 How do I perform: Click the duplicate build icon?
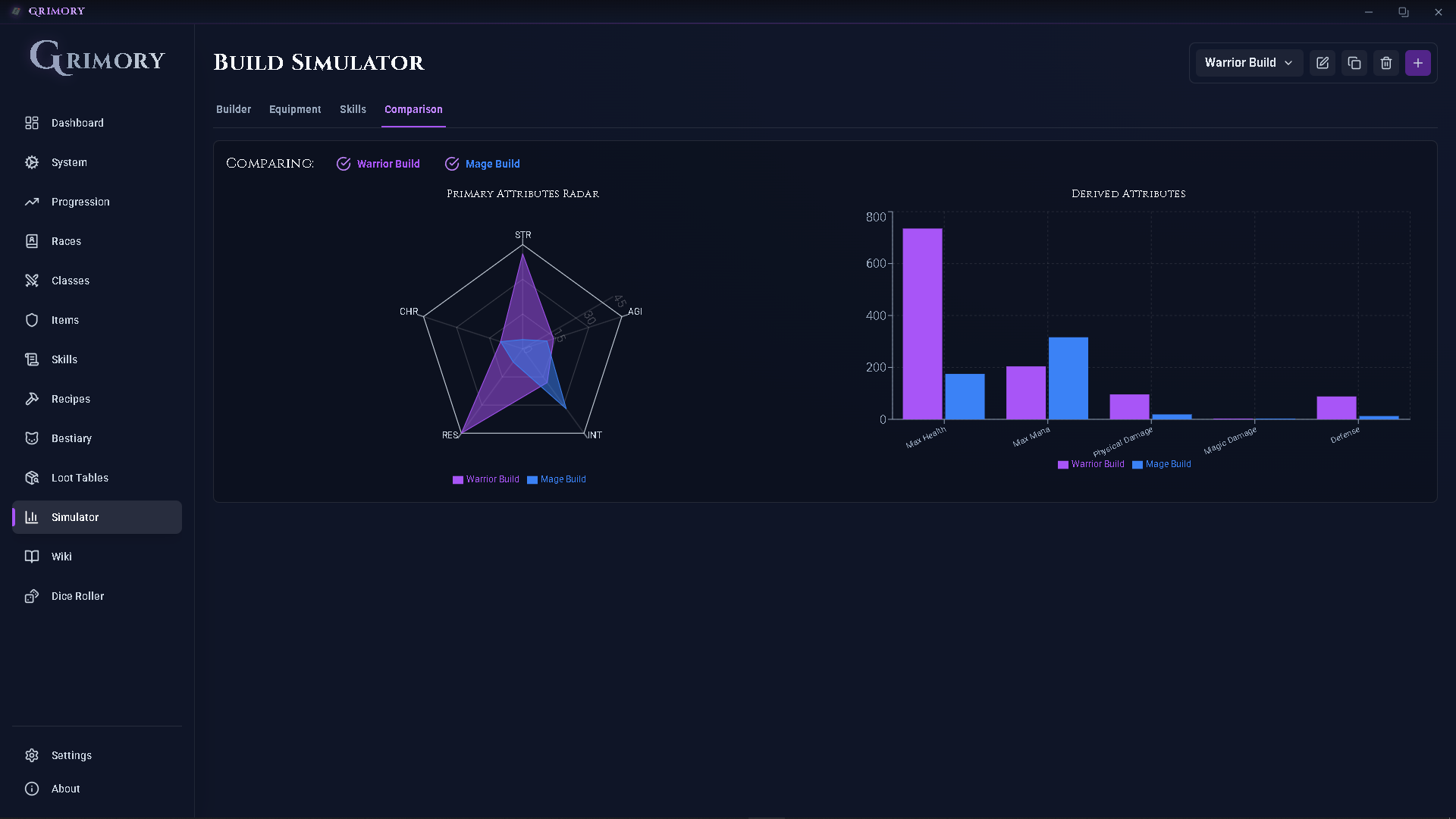coord(1354,63)
